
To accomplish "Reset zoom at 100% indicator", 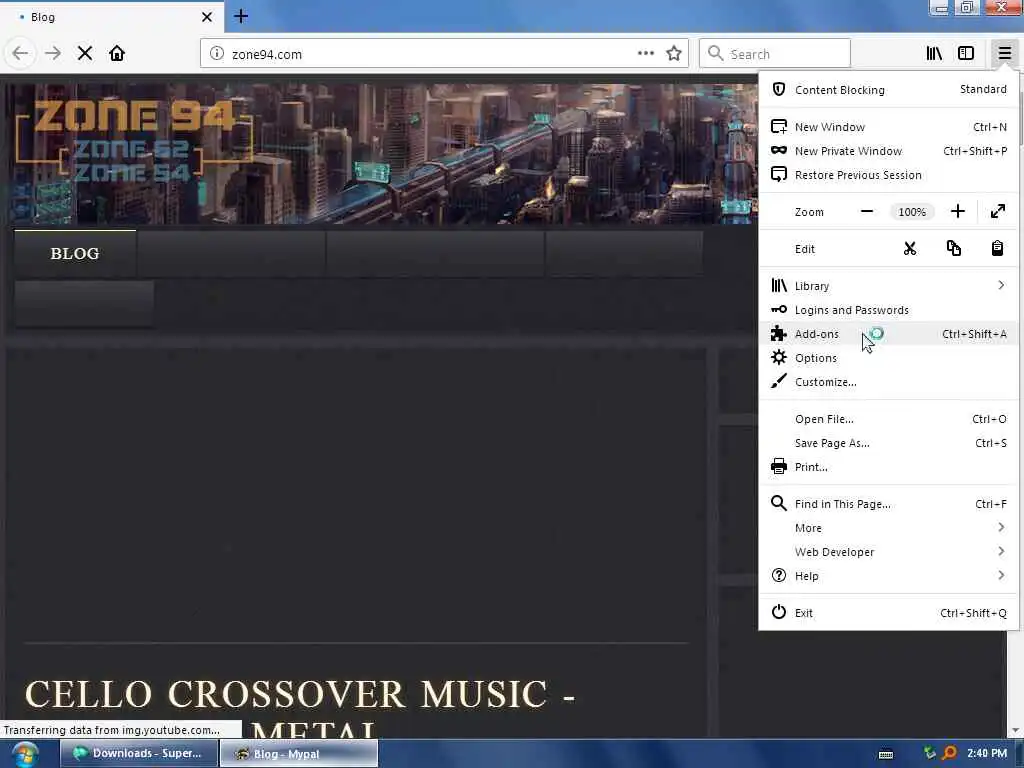I will [912, 212].
